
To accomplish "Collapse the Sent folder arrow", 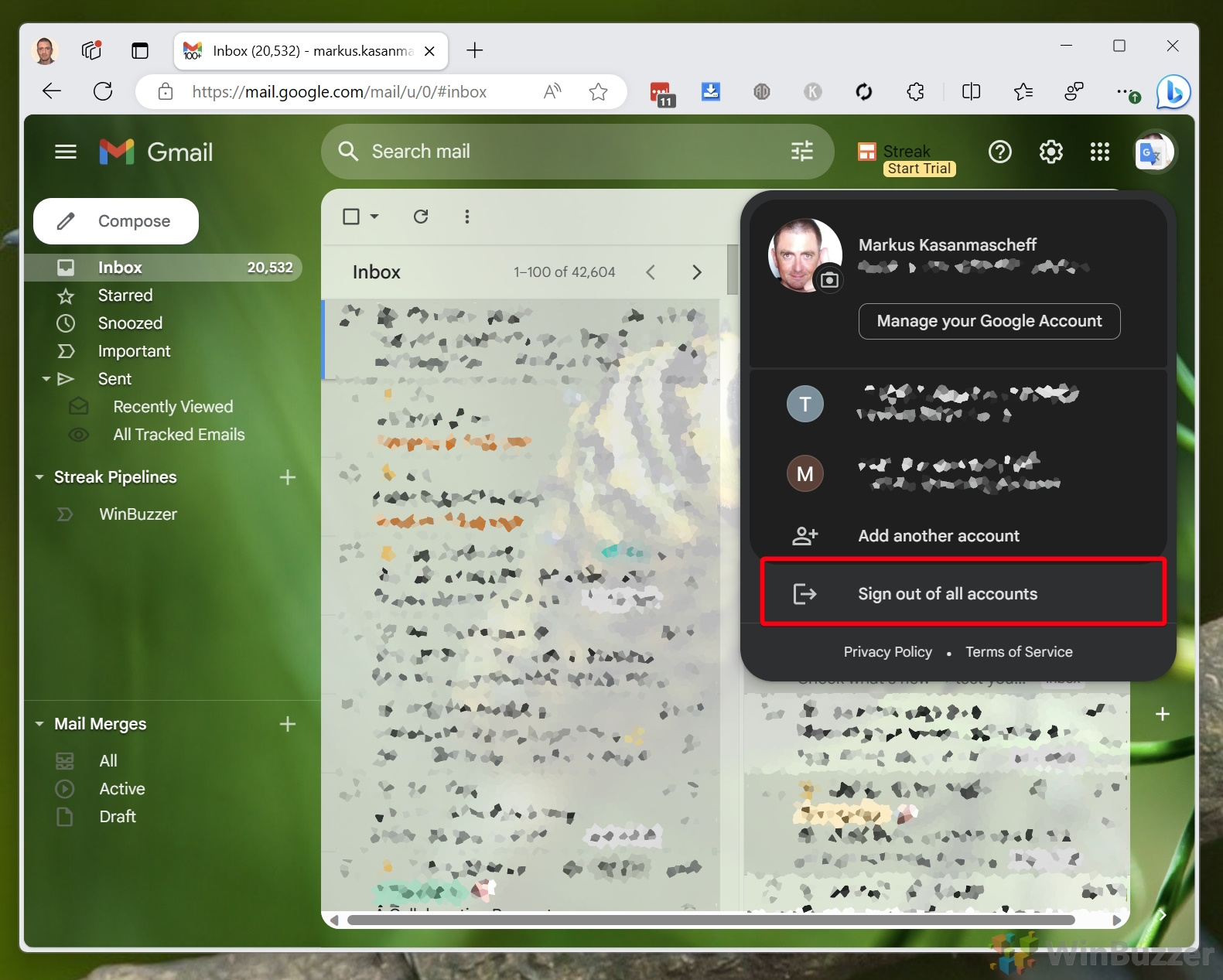I will tap(46, 379).
